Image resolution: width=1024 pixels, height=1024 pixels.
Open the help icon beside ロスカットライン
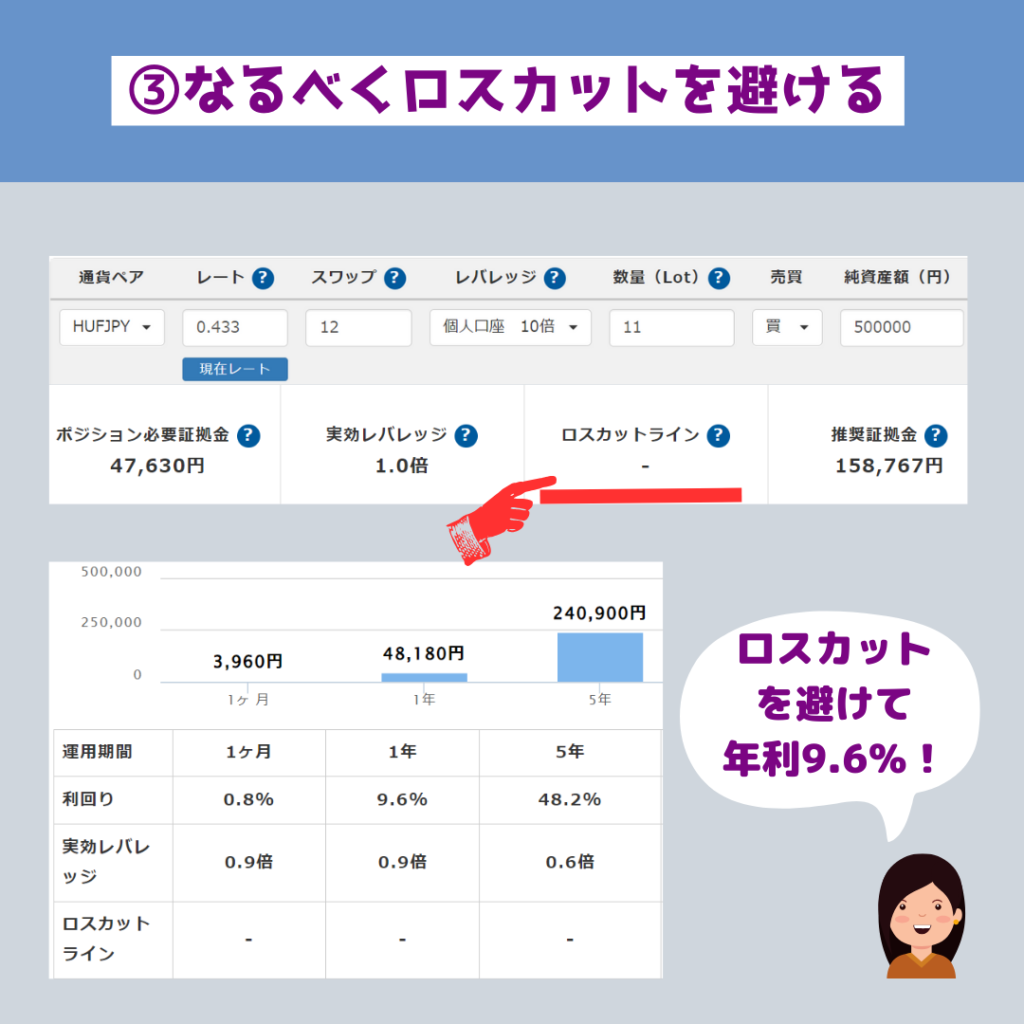718,436
